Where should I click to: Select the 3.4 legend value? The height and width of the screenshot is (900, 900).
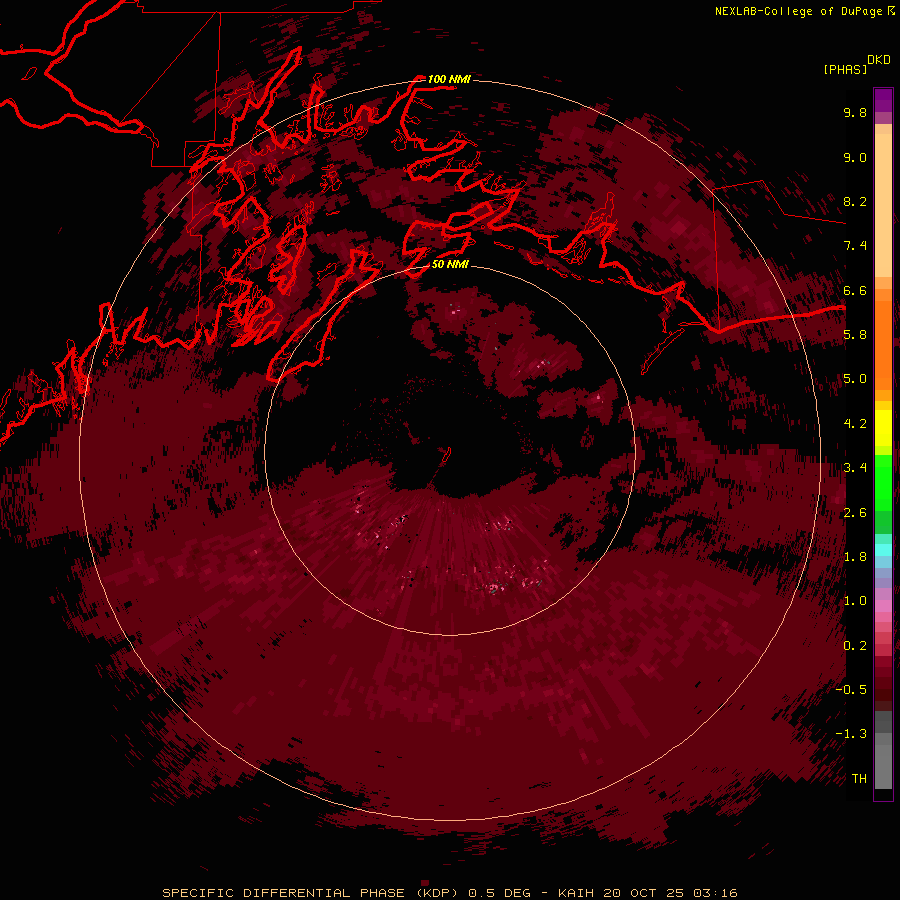(855, 468)
